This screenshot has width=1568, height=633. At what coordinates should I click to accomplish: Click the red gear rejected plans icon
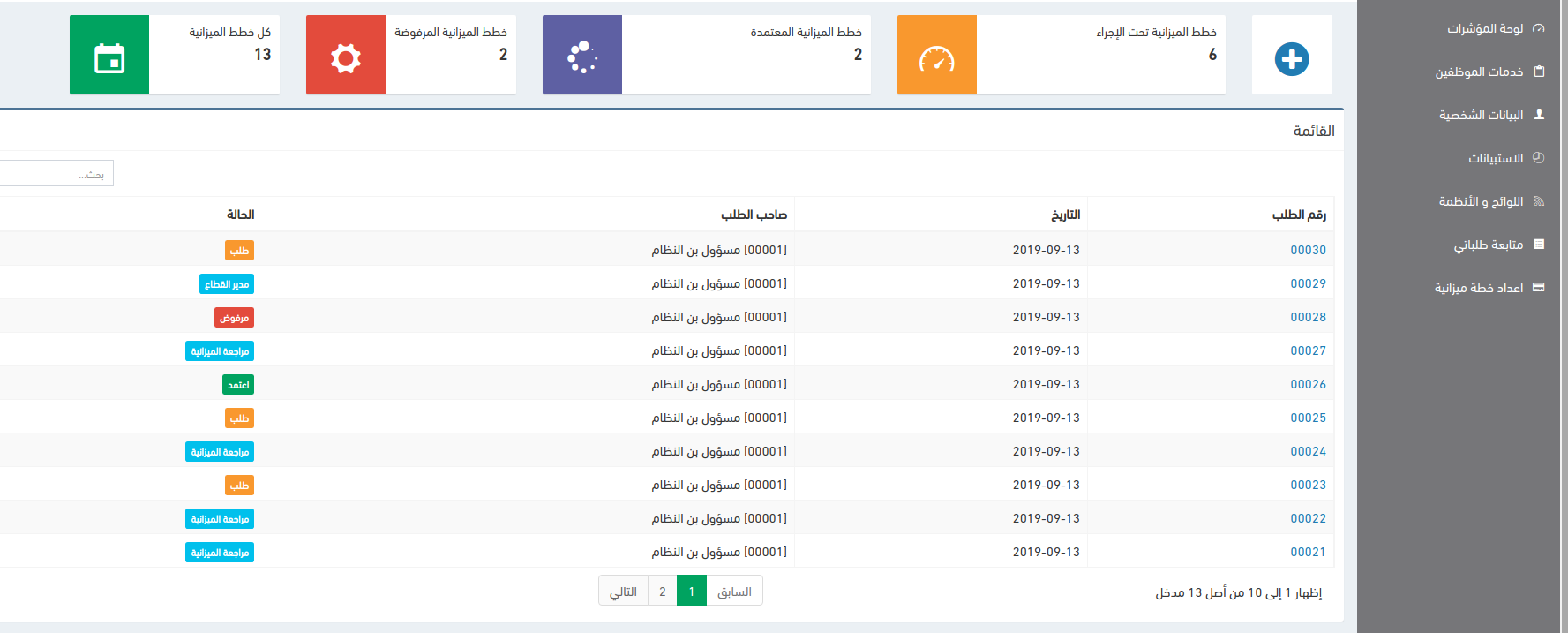coord(346,59)
